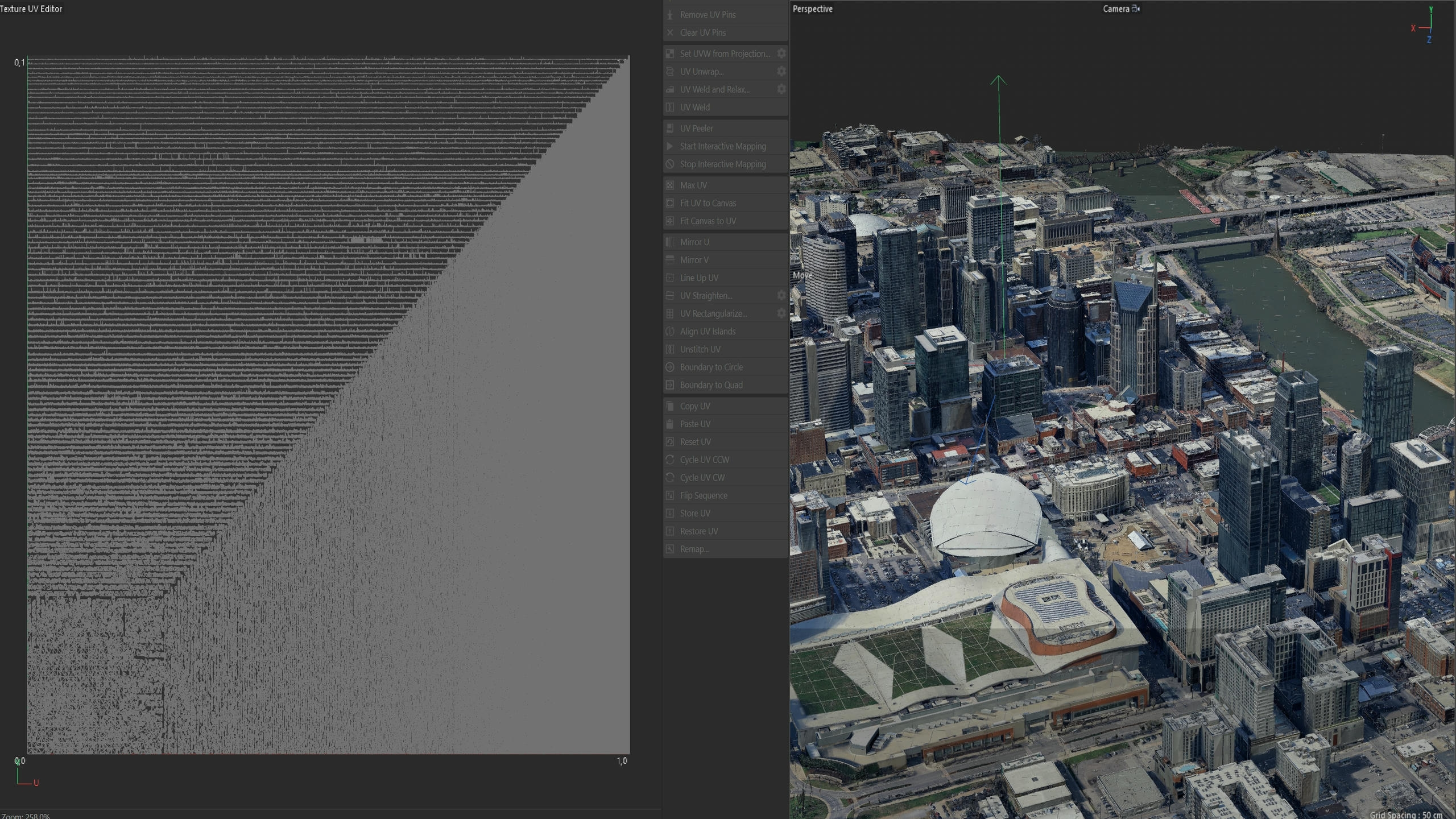Image resolution: width=1456 pixels, height=819 pixels.
Task: Click the Copy UV command
Action: coord(725,406)
